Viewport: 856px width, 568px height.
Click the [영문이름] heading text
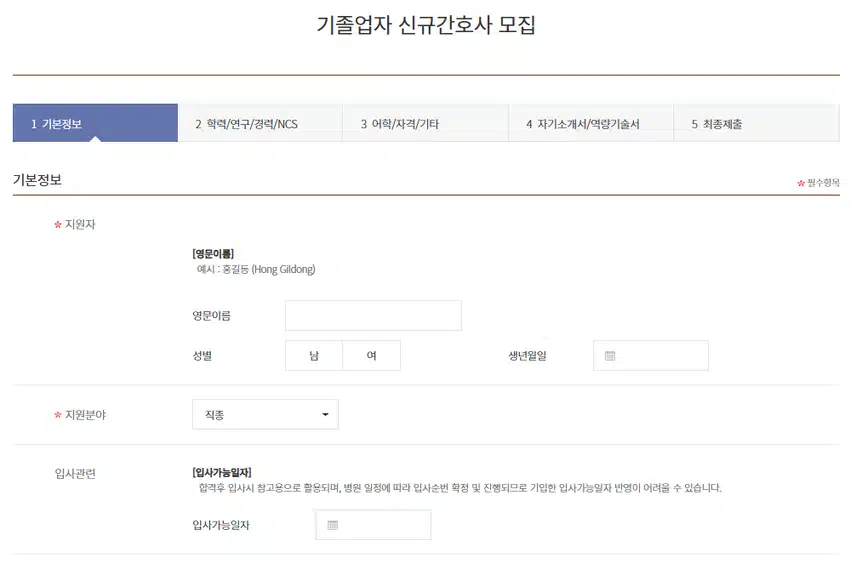tap(213, 254)
